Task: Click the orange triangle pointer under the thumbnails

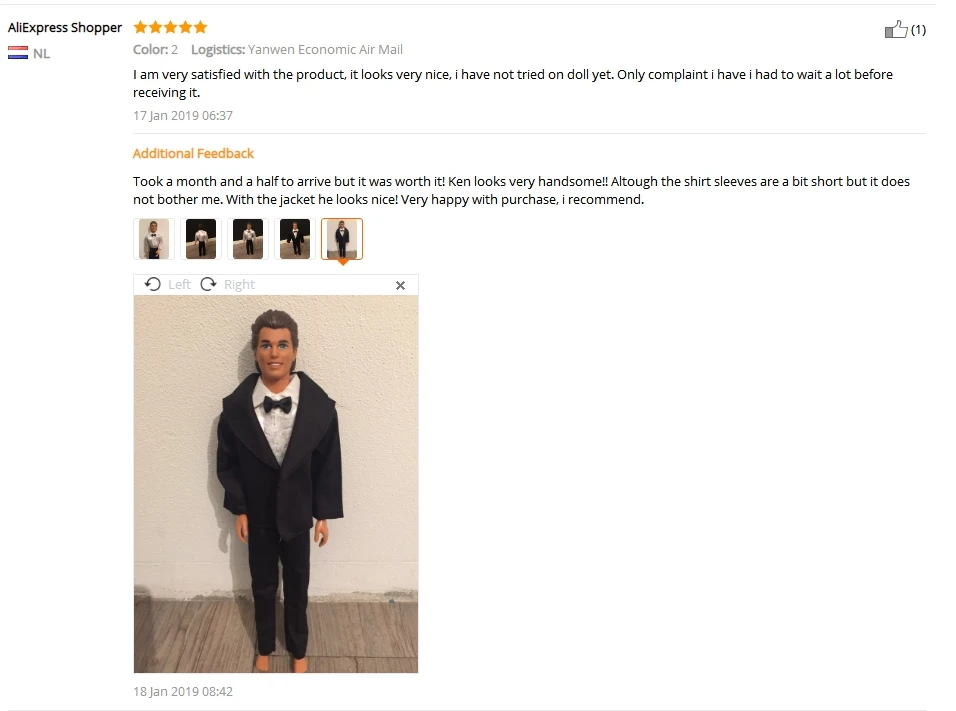Action: pos(343,262)
